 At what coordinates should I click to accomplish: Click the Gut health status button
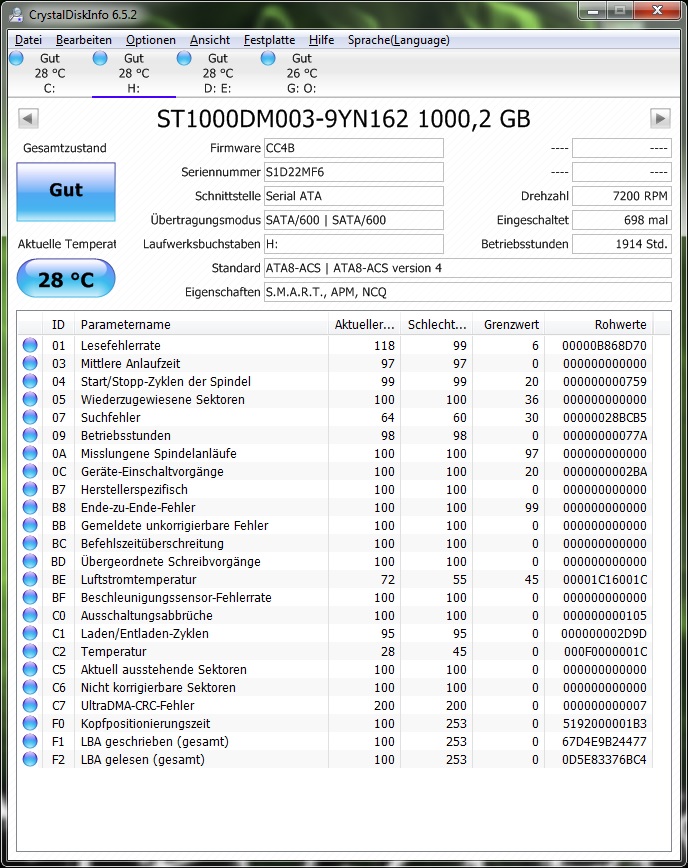[66, 192]
